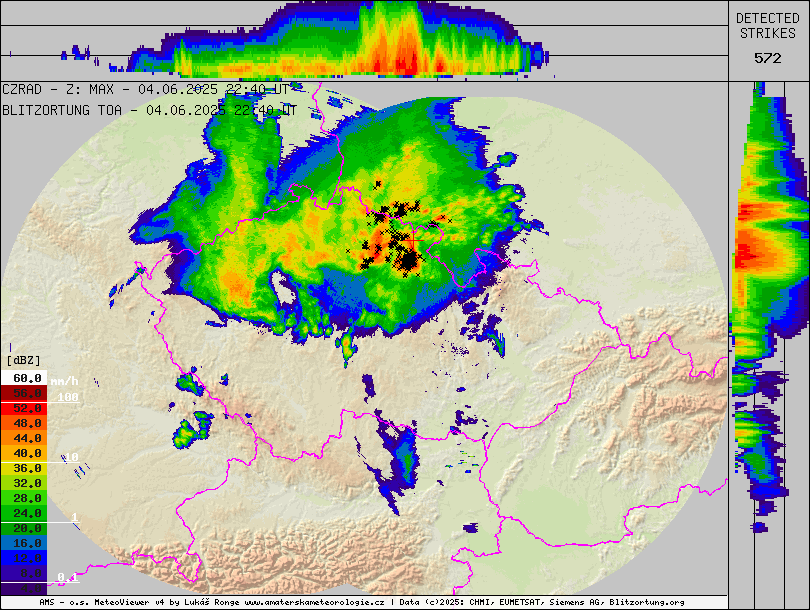Click the Blitzortung.org credit in the footer

click(x=647, y=602)
